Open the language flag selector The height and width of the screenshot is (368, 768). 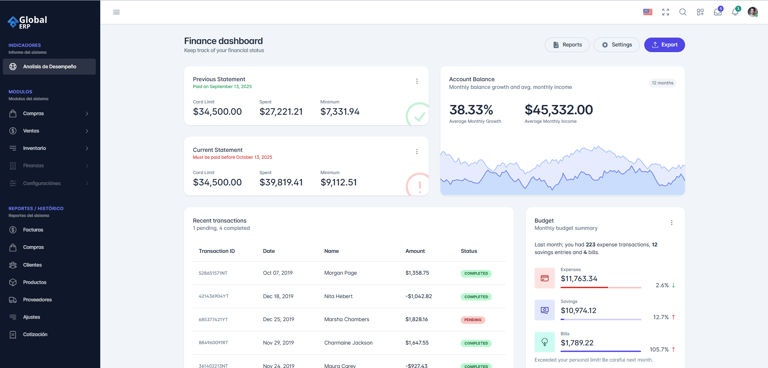[x=648, y=12]
